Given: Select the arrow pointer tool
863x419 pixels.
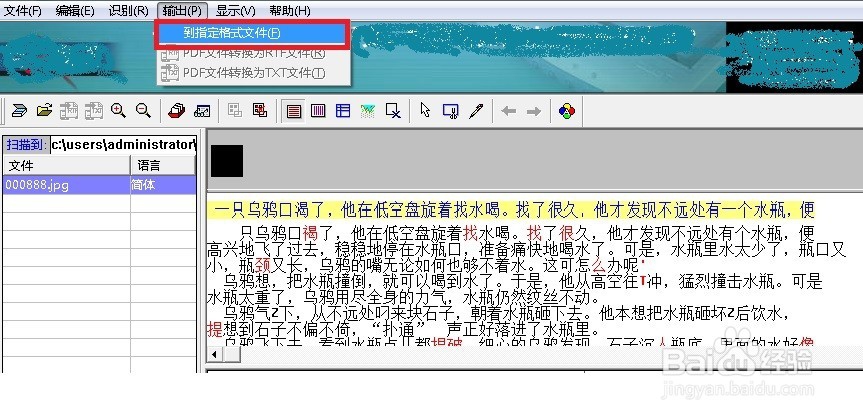Looking at the screenshot, I should 425,111.
